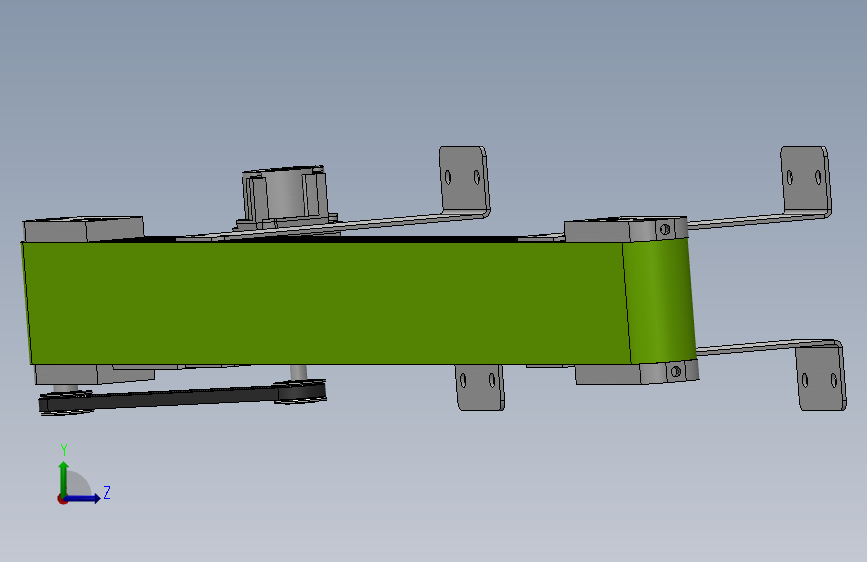Pick the set screw in top right block
Image resolution: width=867 pixels, height=562 pixels.
click(665, 228)
